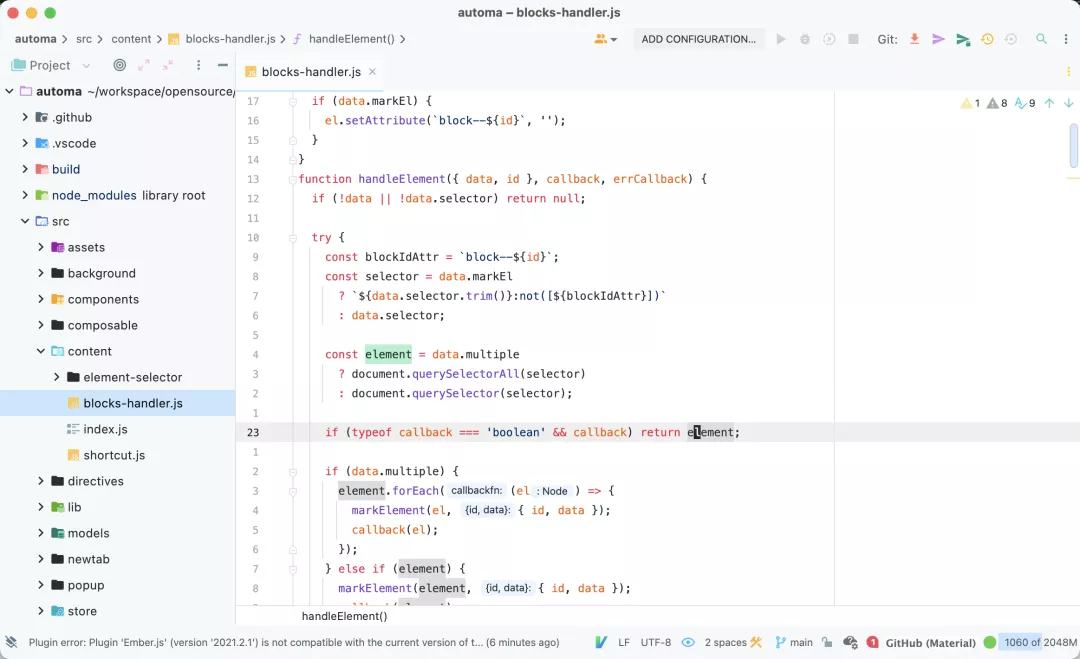Expand the build folder

tap(25, 169)
